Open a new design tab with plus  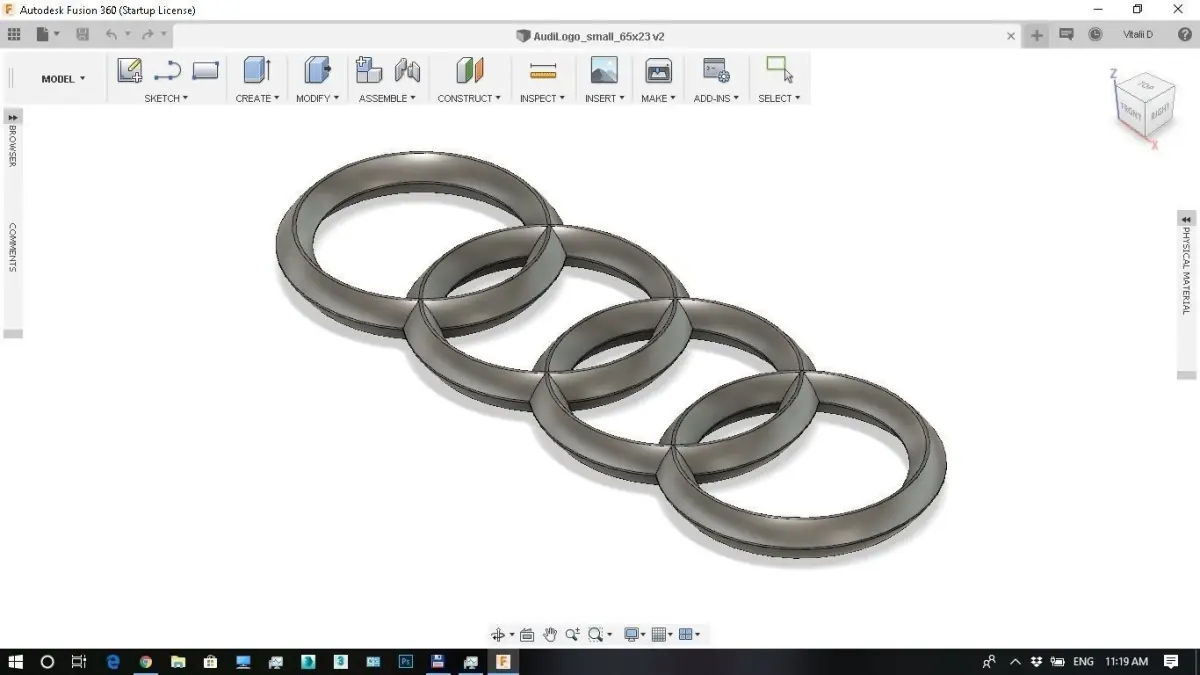pyautogui.click(x=1037, y=35)
